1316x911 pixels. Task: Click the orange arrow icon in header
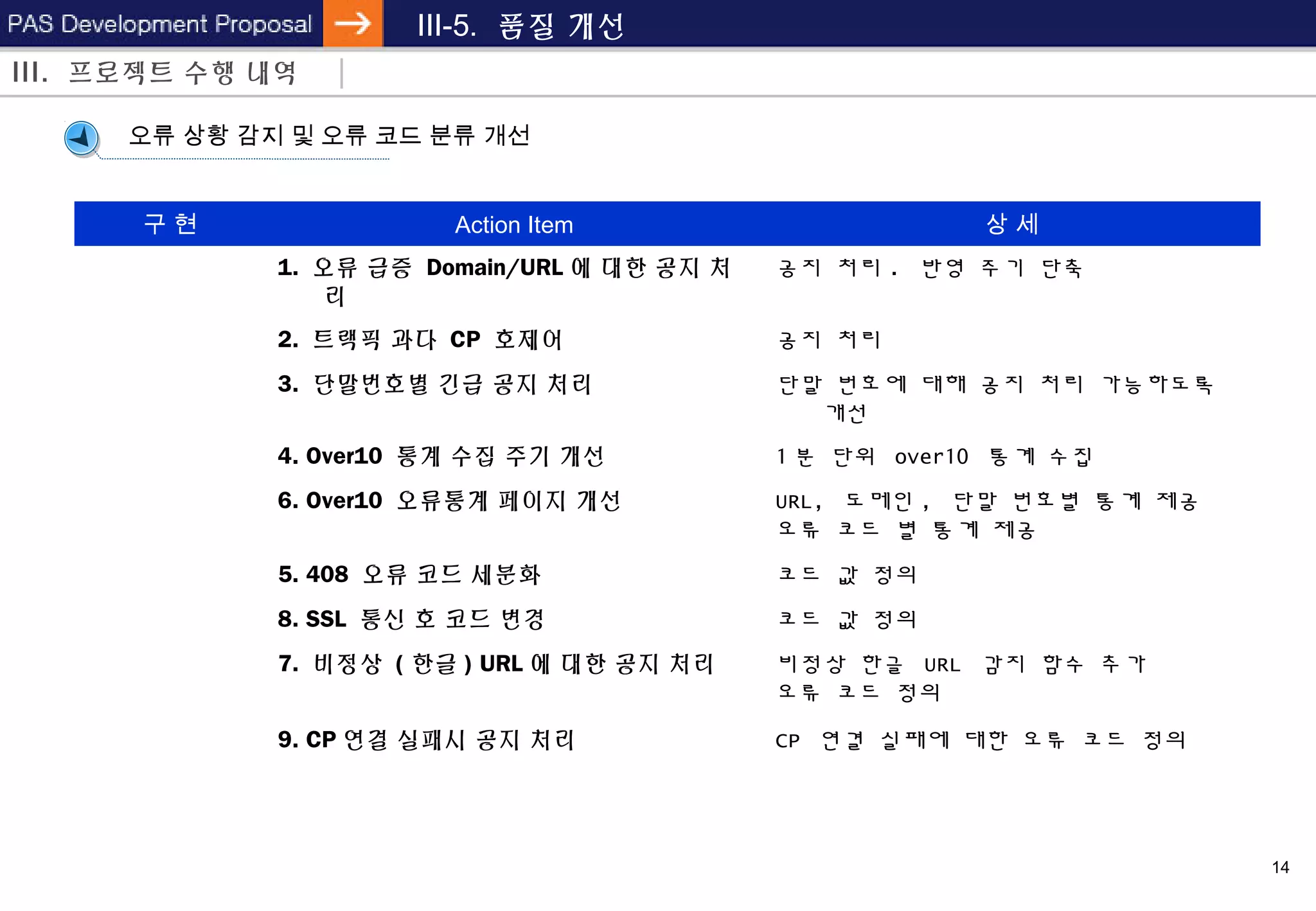(353, 24)
